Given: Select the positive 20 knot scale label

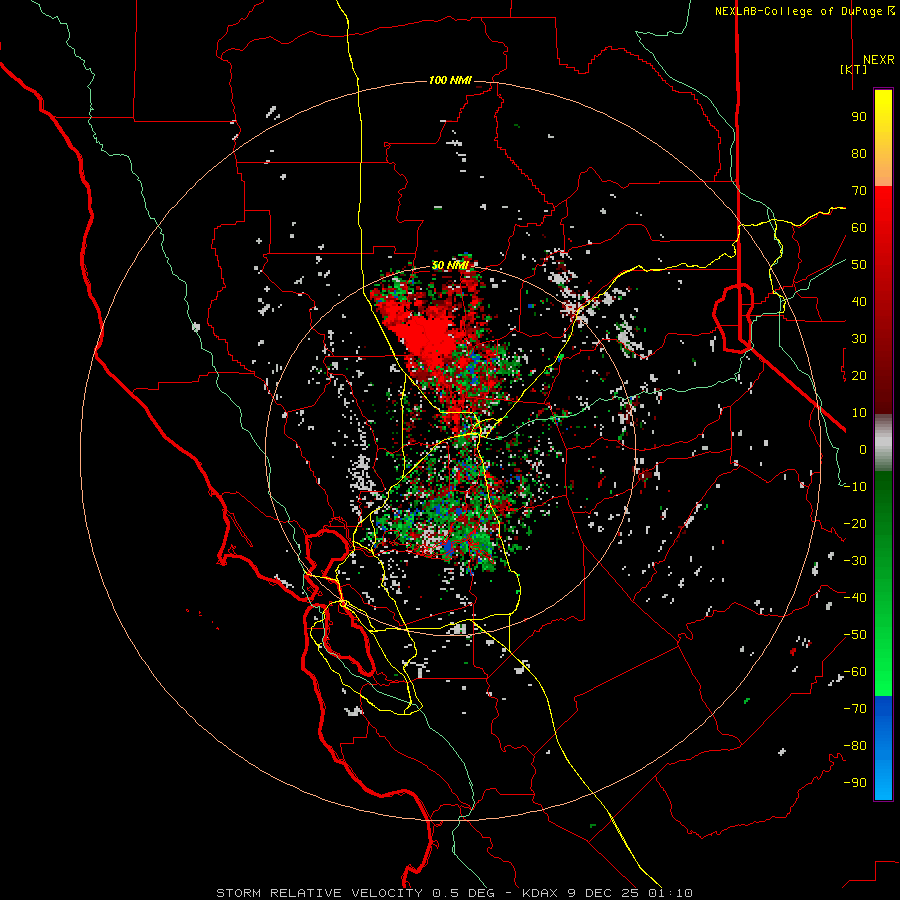Looking at the screenshot, I should pyautogui.click(x=859, y=376).
